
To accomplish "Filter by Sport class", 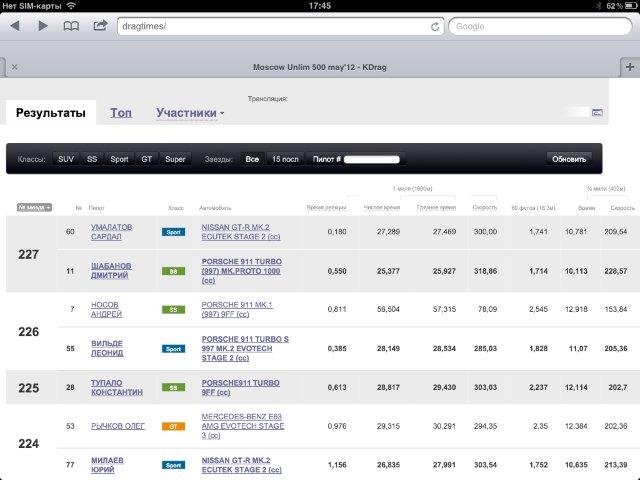I will [119, 159].
